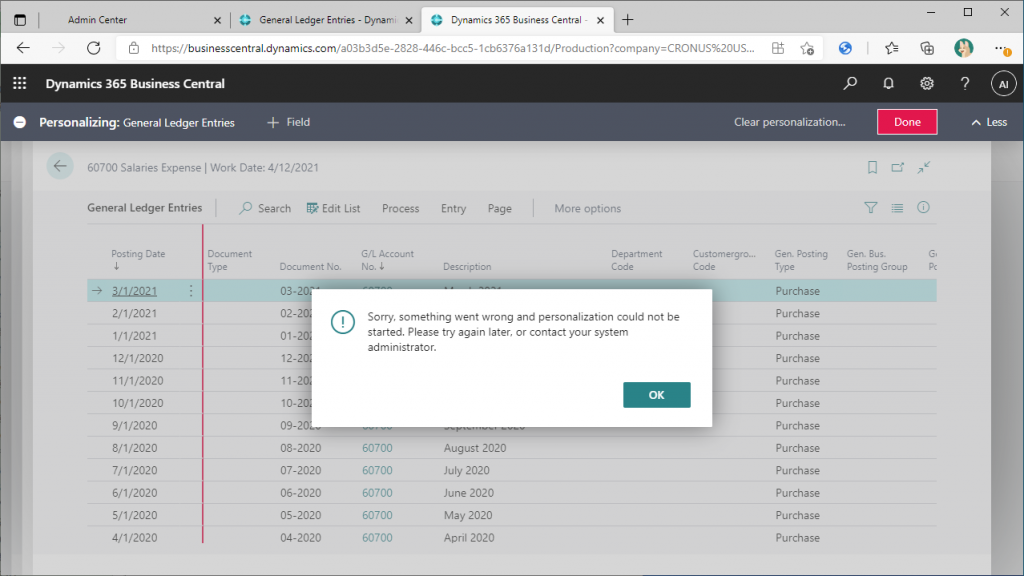Click the browser back arrow
Image resolution: width=1024 pixels, height=576 pixels.
pos(24,48)
